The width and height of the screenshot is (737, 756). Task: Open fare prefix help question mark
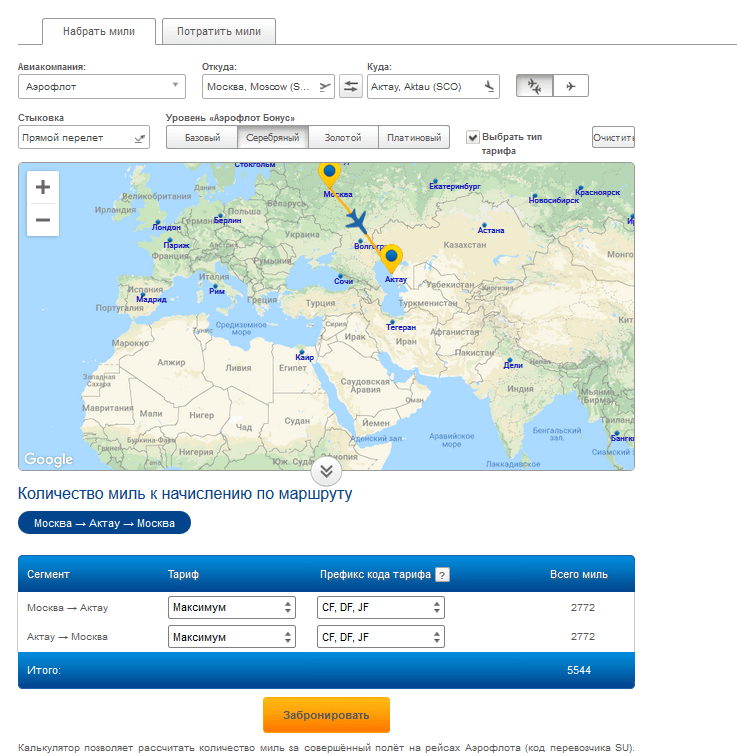tap(442, 575)
